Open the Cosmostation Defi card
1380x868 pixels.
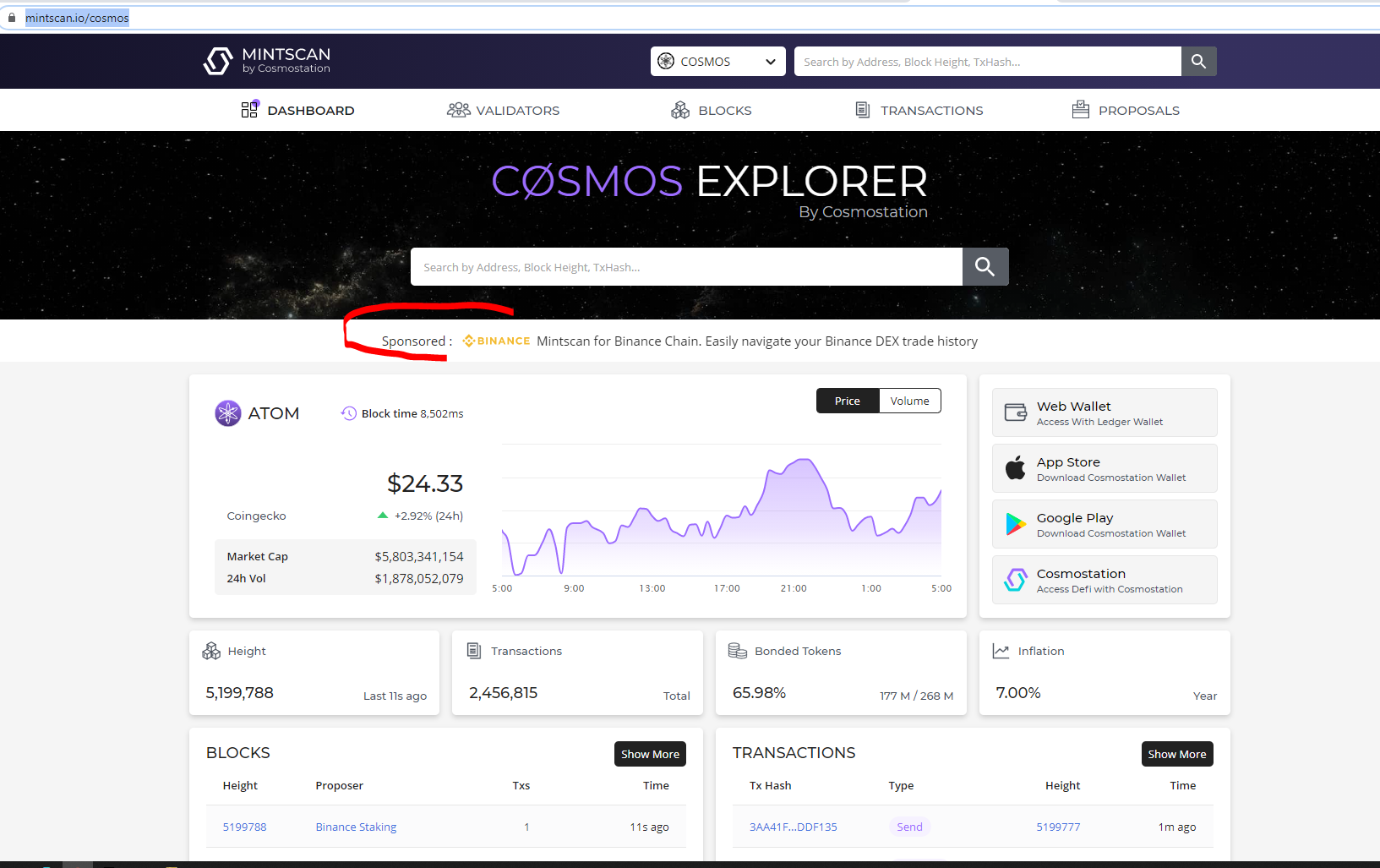click(1105, 580)
